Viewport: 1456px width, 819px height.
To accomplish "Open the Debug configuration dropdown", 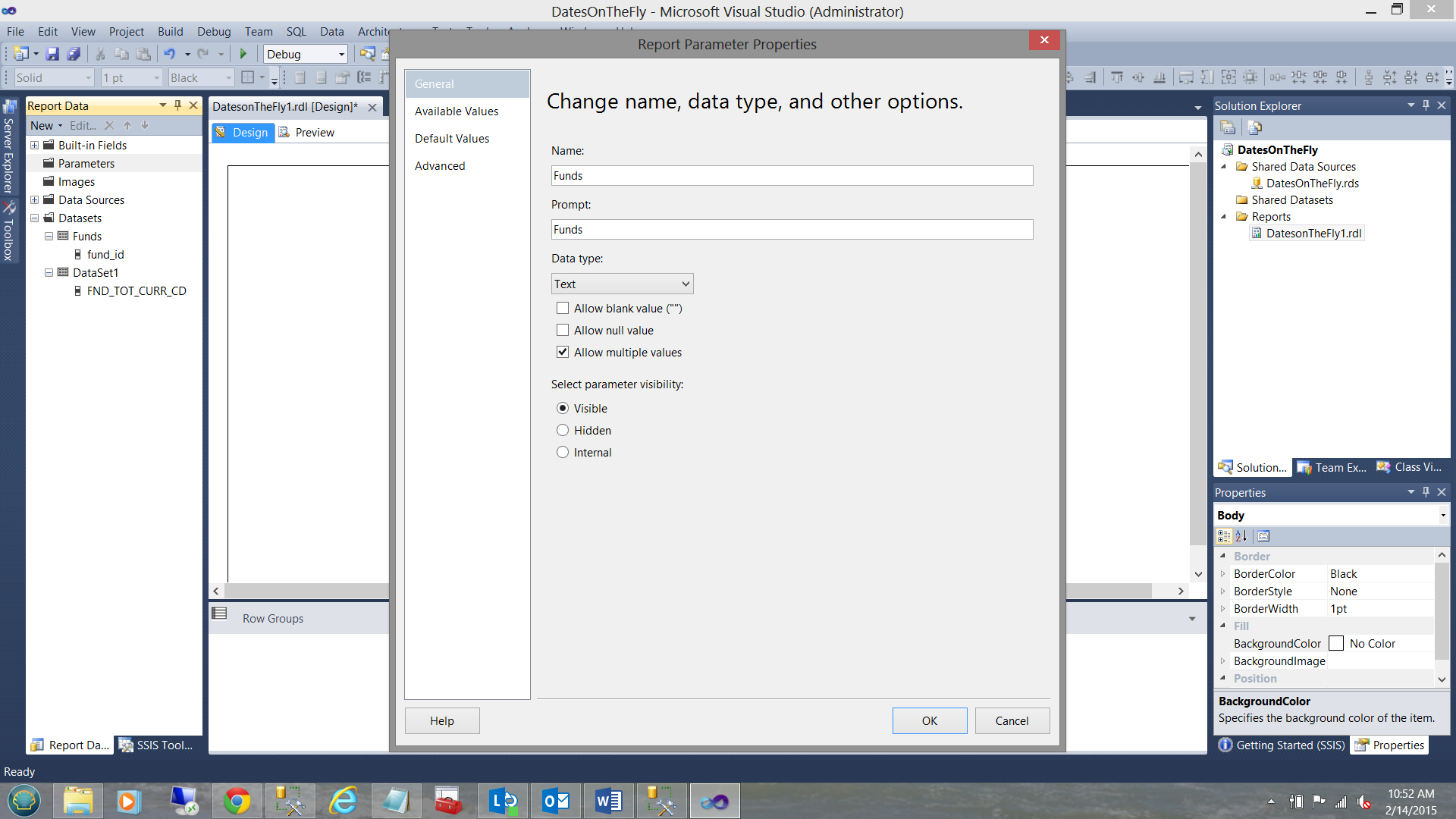I will tap(341, 54).
